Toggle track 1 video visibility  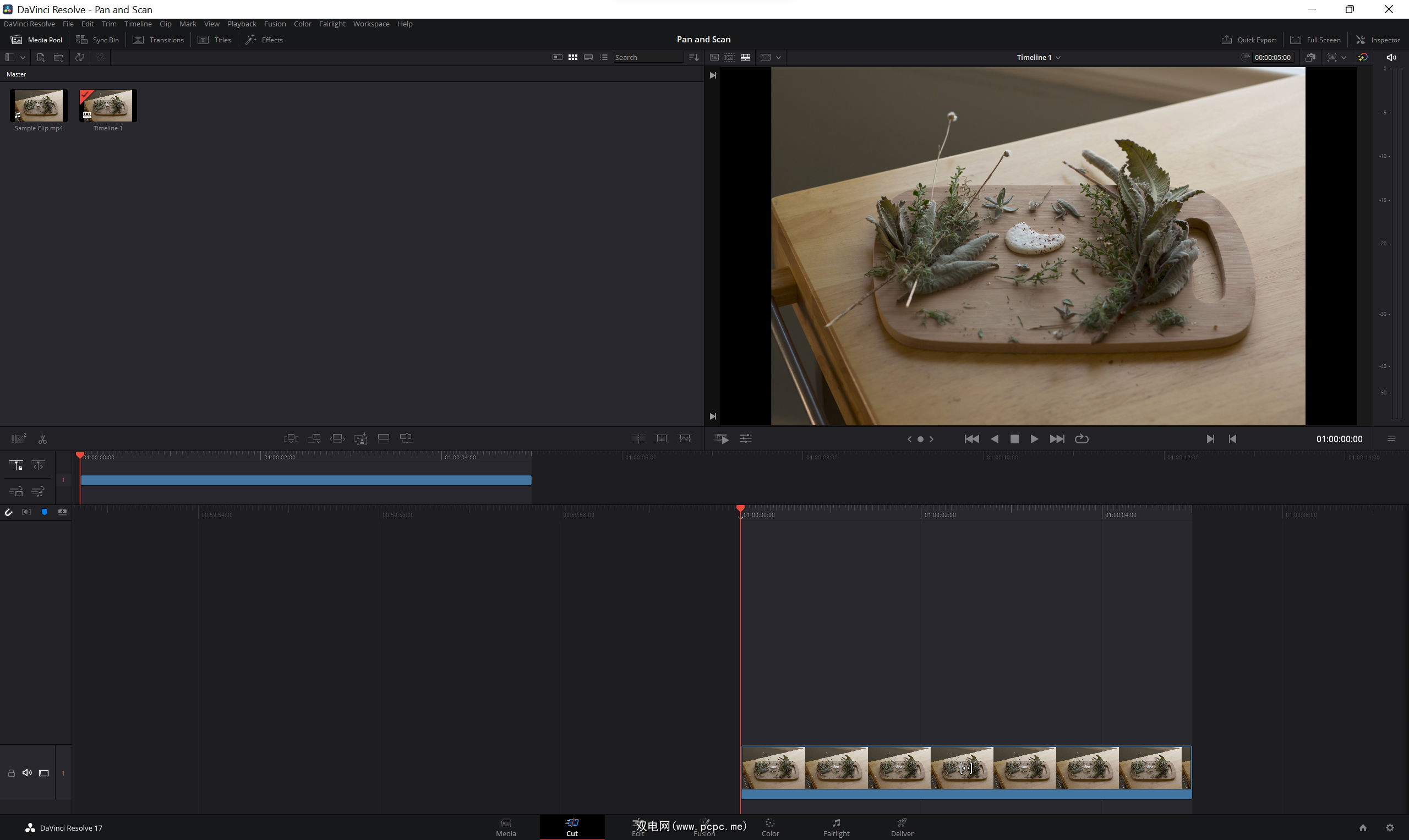(x=43, y=773)
